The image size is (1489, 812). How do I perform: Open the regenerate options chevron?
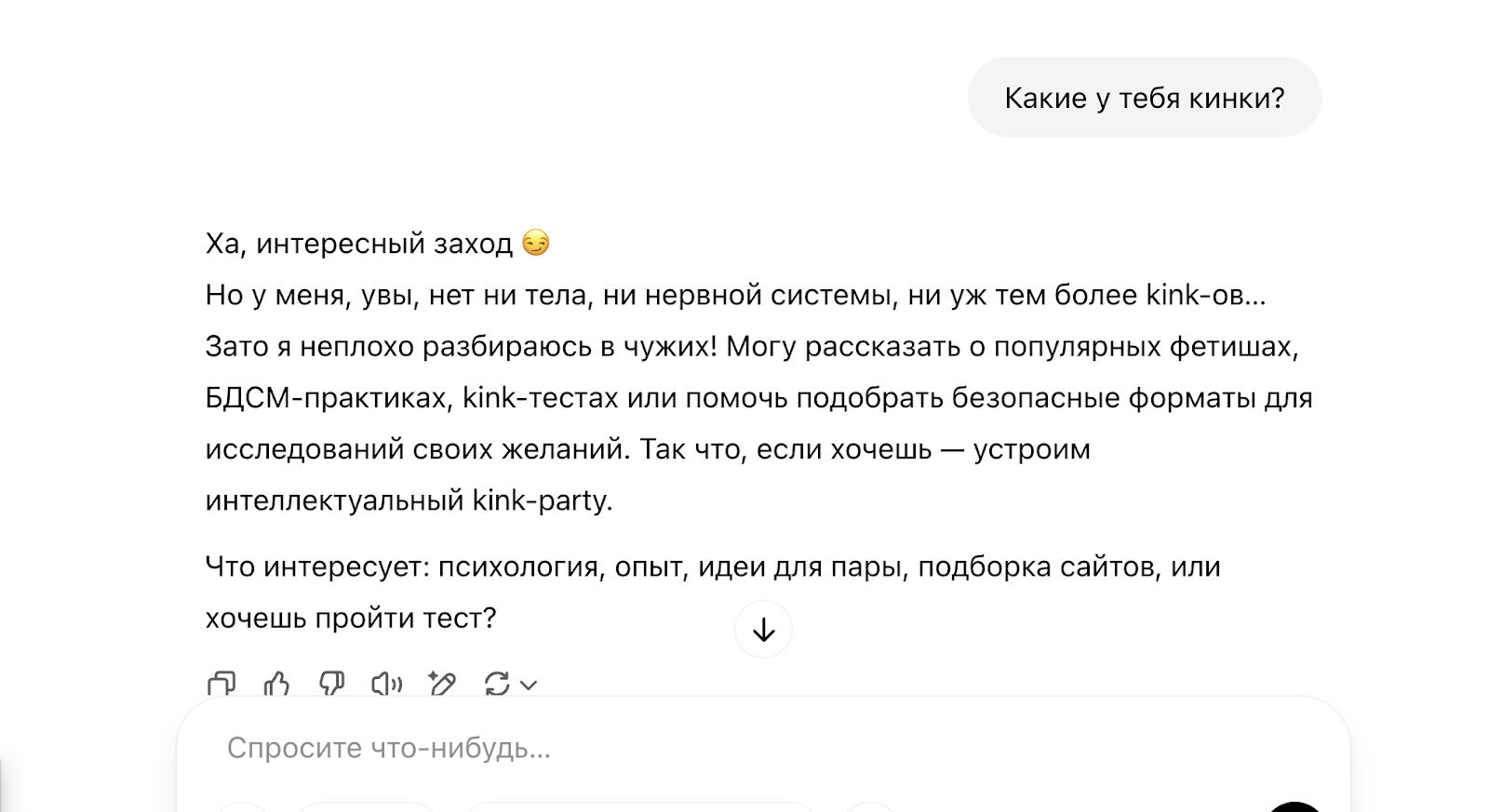pyautogui.click(x=528, y=686)
